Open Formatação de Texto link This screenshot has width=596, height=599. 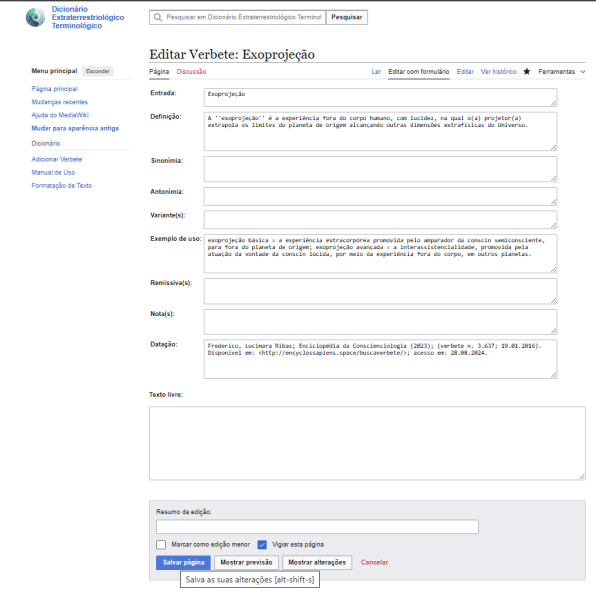(x=62, y=186)
